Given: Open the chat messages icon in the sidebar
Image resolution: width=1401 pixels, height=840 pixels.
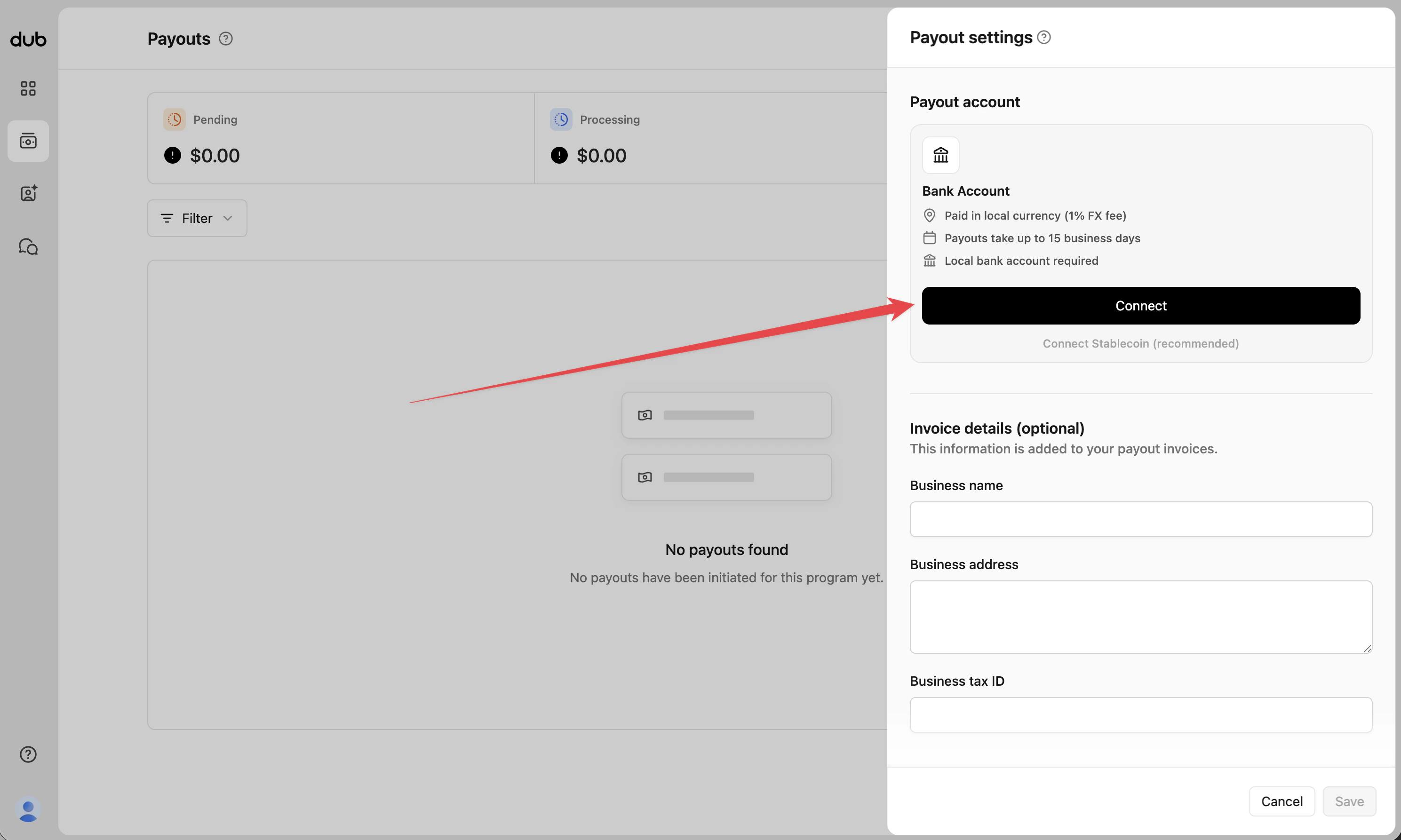Looking at the screenshot, I should (x=28, y=246).
